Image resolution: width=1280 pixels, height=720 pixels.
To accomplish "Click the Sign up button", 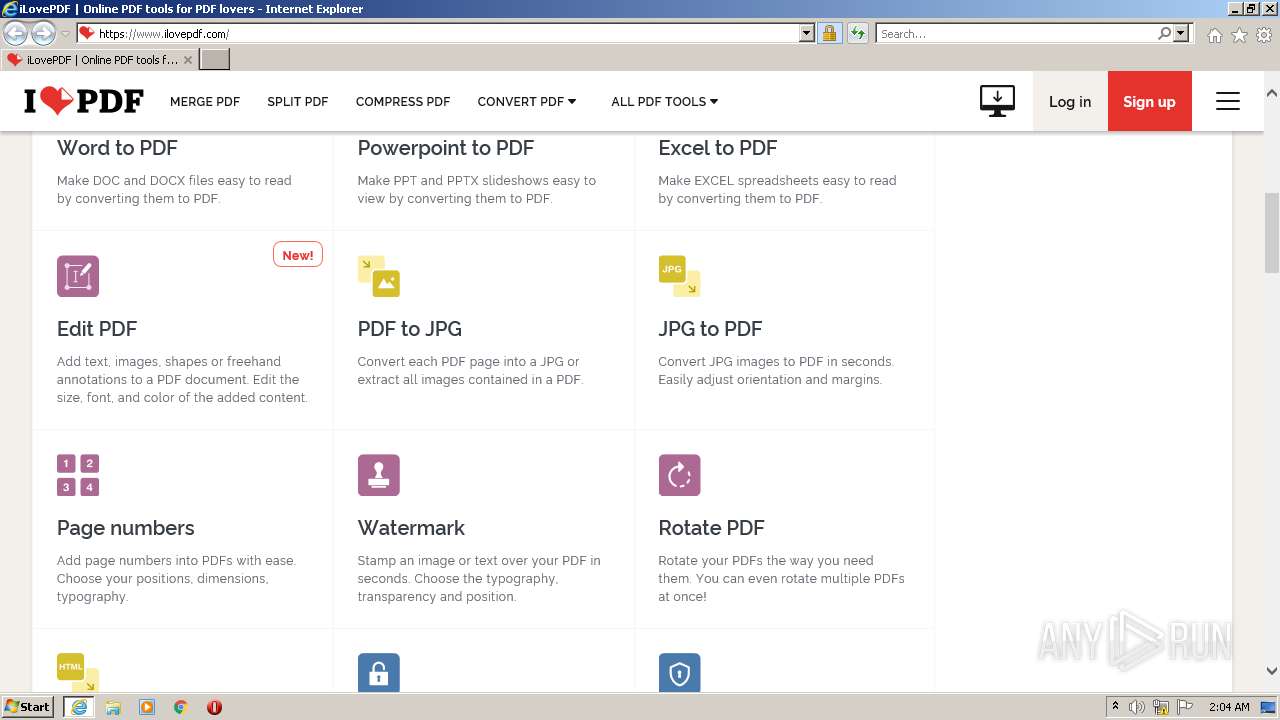I will [x=1149, y=101].
